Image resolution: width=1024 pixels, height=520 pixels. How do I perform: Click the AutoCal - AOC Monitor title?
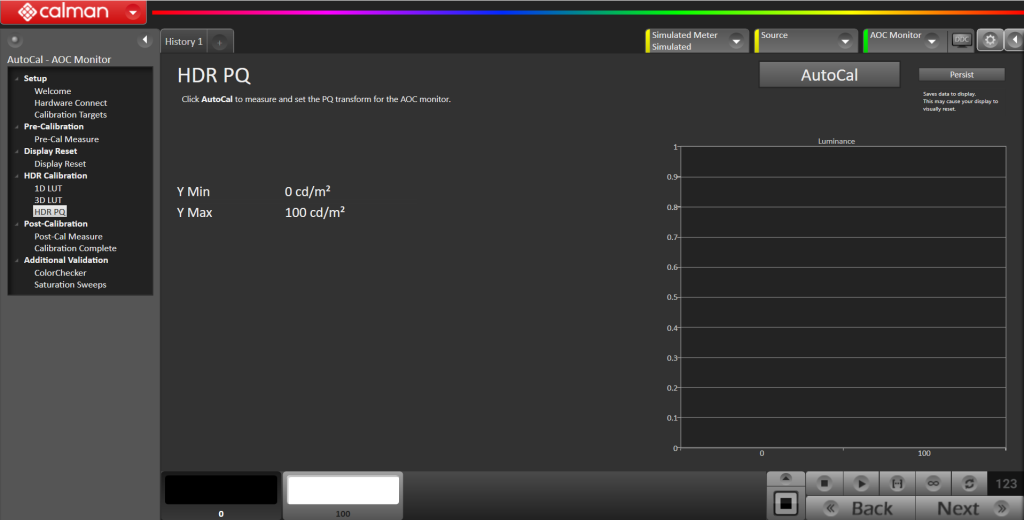pyautogui.click(x=59, y=59)
